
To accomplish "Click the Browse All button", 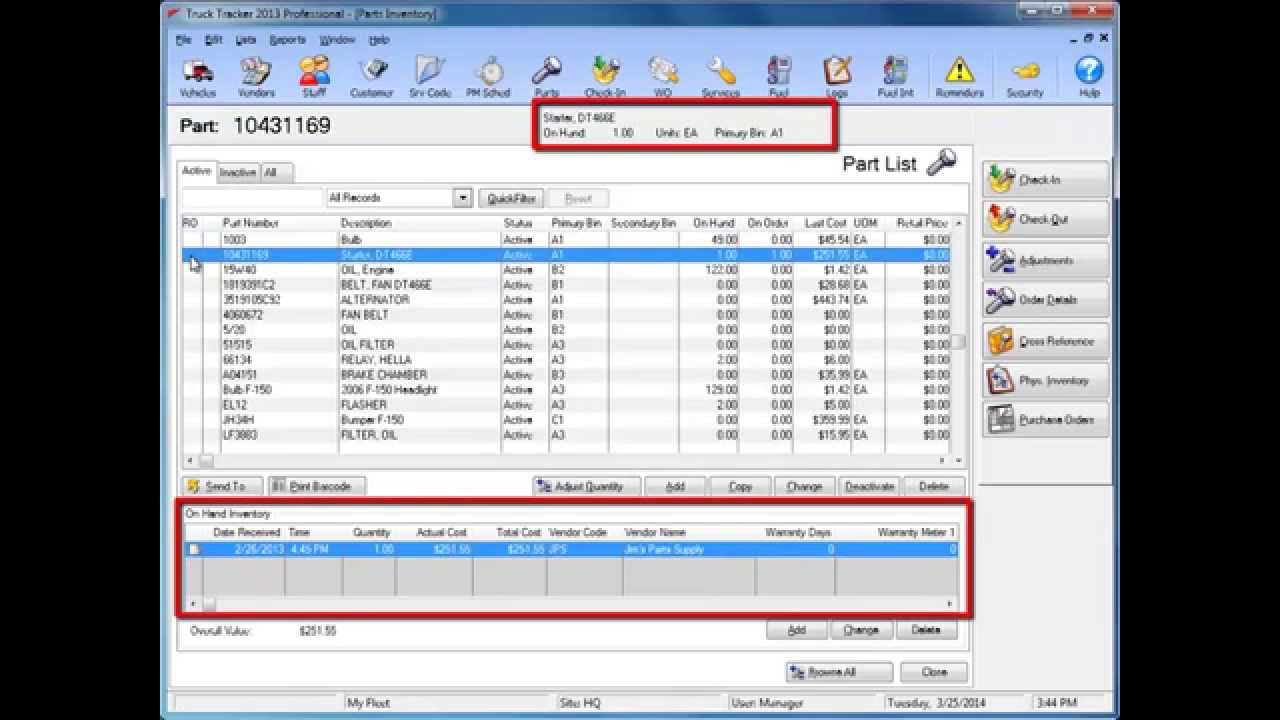I will 839,672.
